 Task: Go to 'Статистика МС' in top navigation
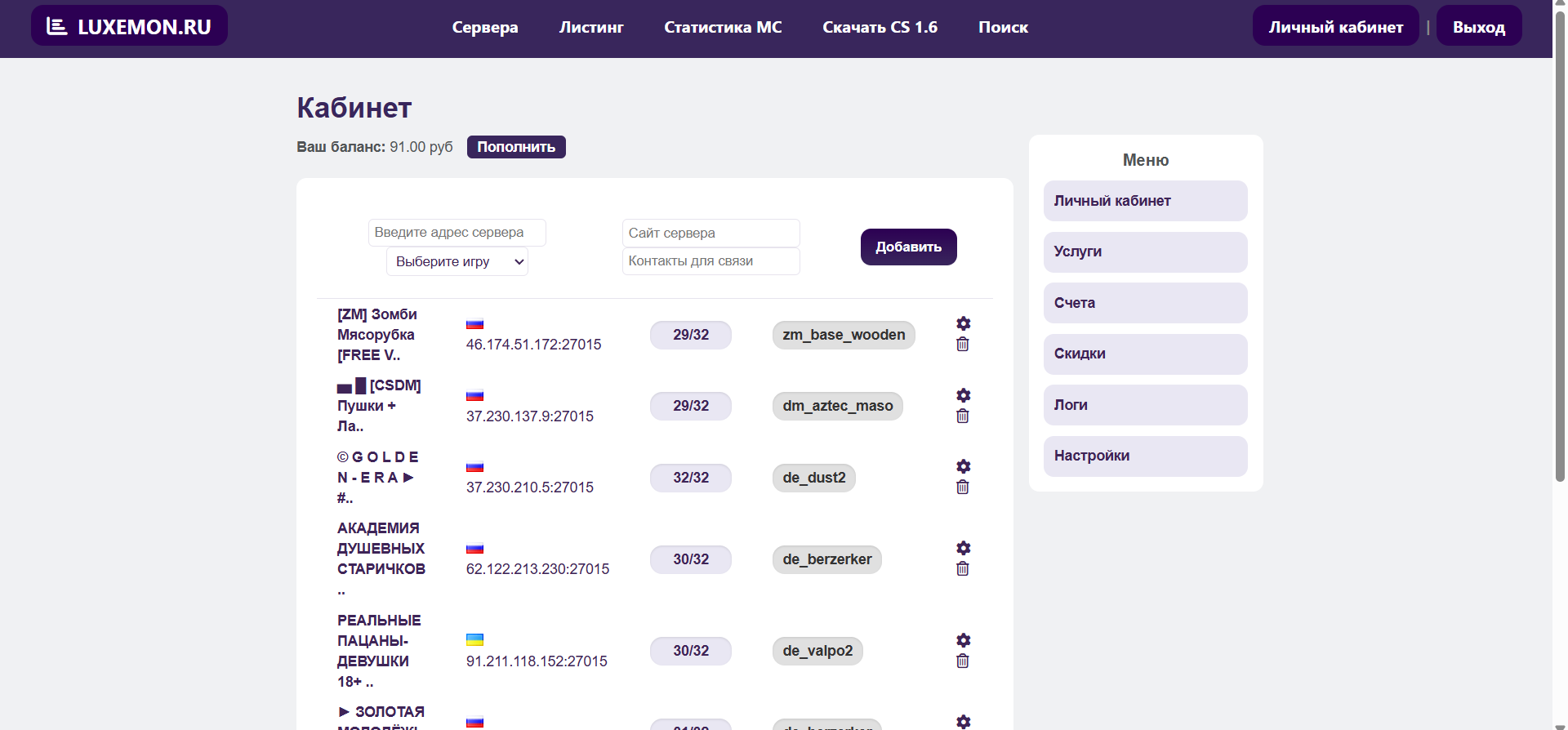[722, 28]
